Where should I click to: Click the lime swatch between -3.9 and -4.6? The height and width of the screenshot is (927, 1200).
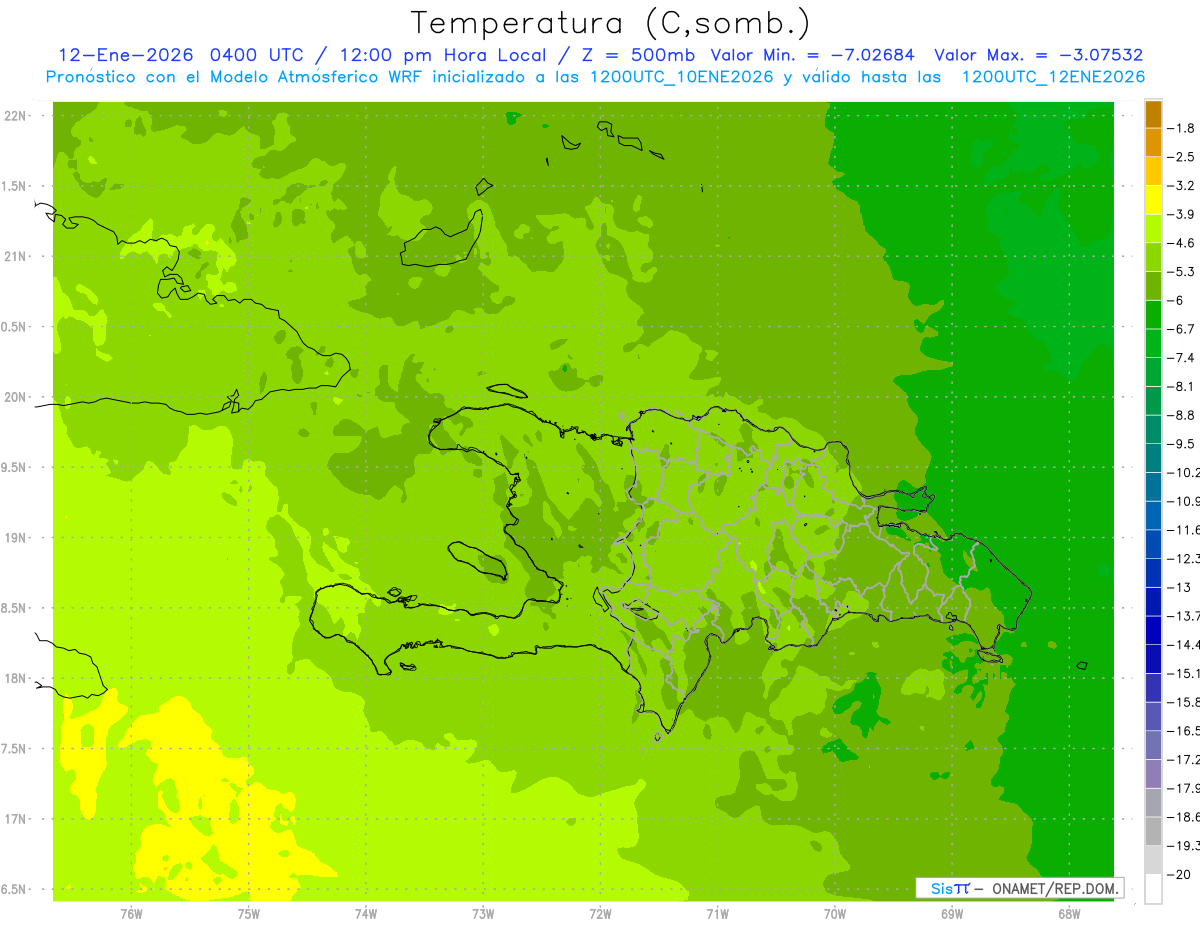(1153, 229)
